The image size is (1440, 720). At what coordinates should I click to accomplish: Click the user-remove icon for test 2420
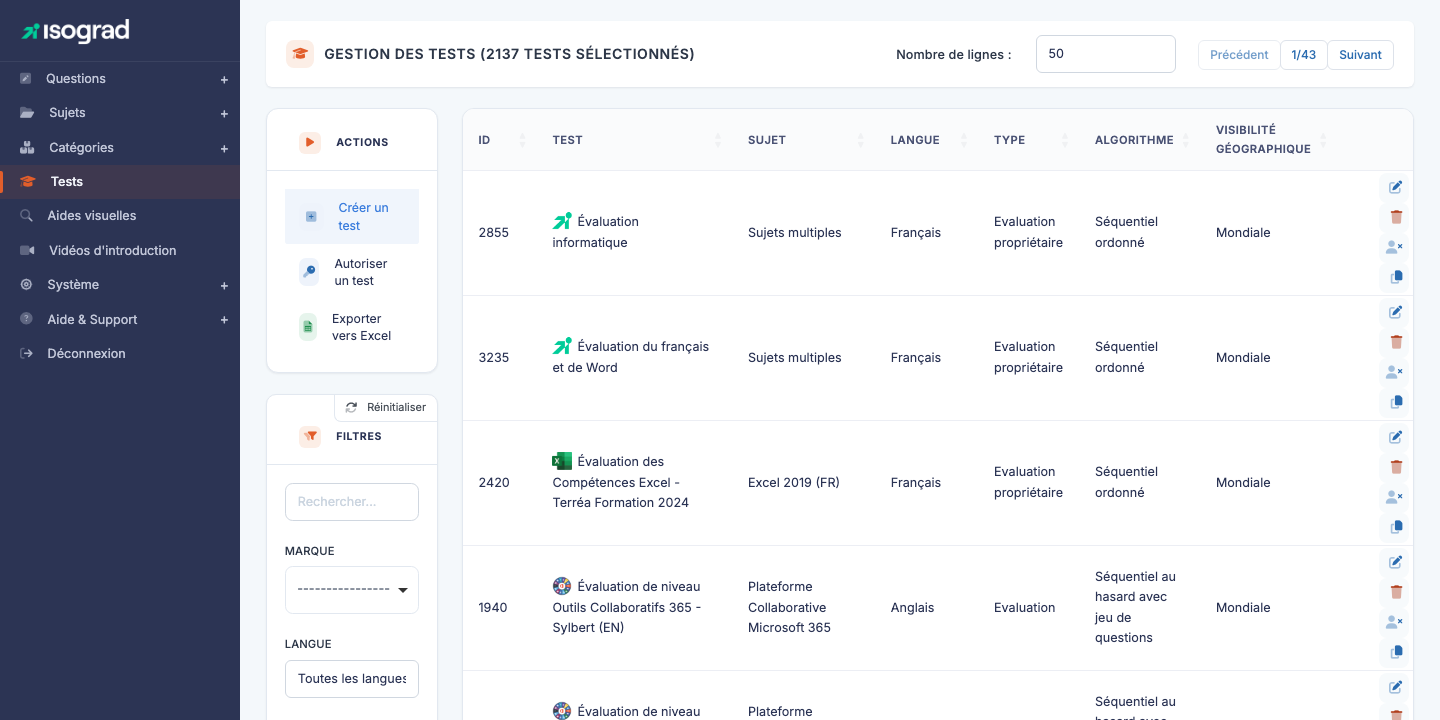click(1396, 497)
